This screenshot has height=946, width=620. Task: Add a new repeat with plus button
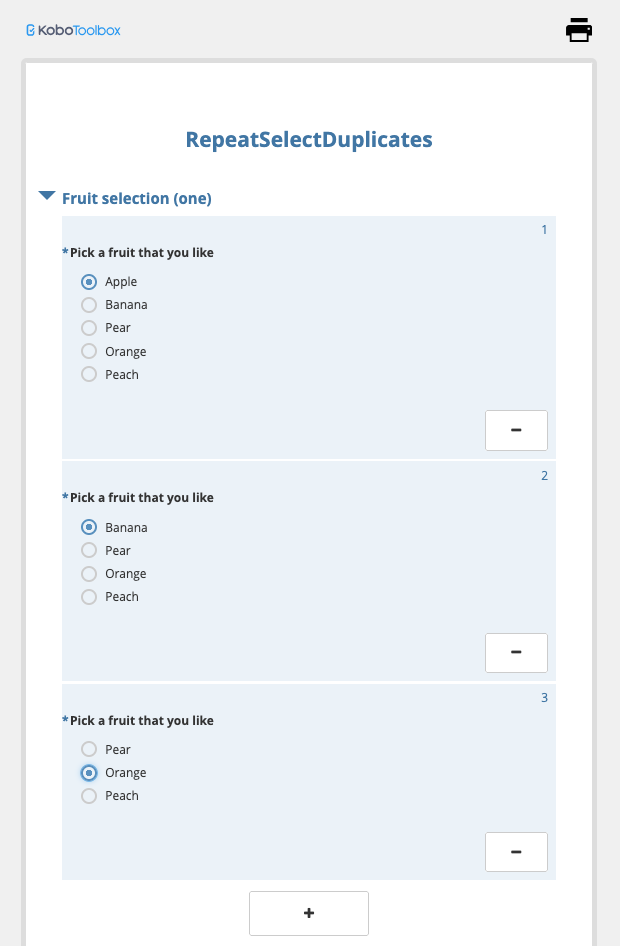coord(309,913)
